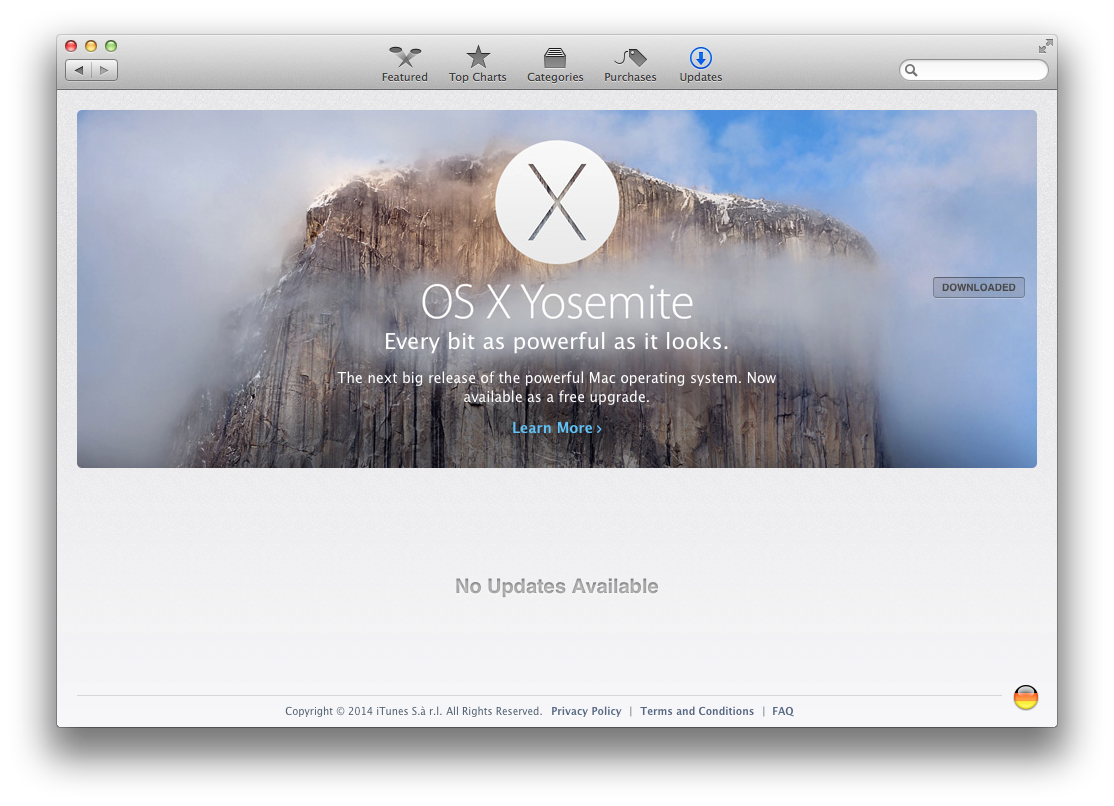Open the Top Charts star icon
This screenshot has height=806, width=1114.
pyautogui.click(x=478, y=57)
